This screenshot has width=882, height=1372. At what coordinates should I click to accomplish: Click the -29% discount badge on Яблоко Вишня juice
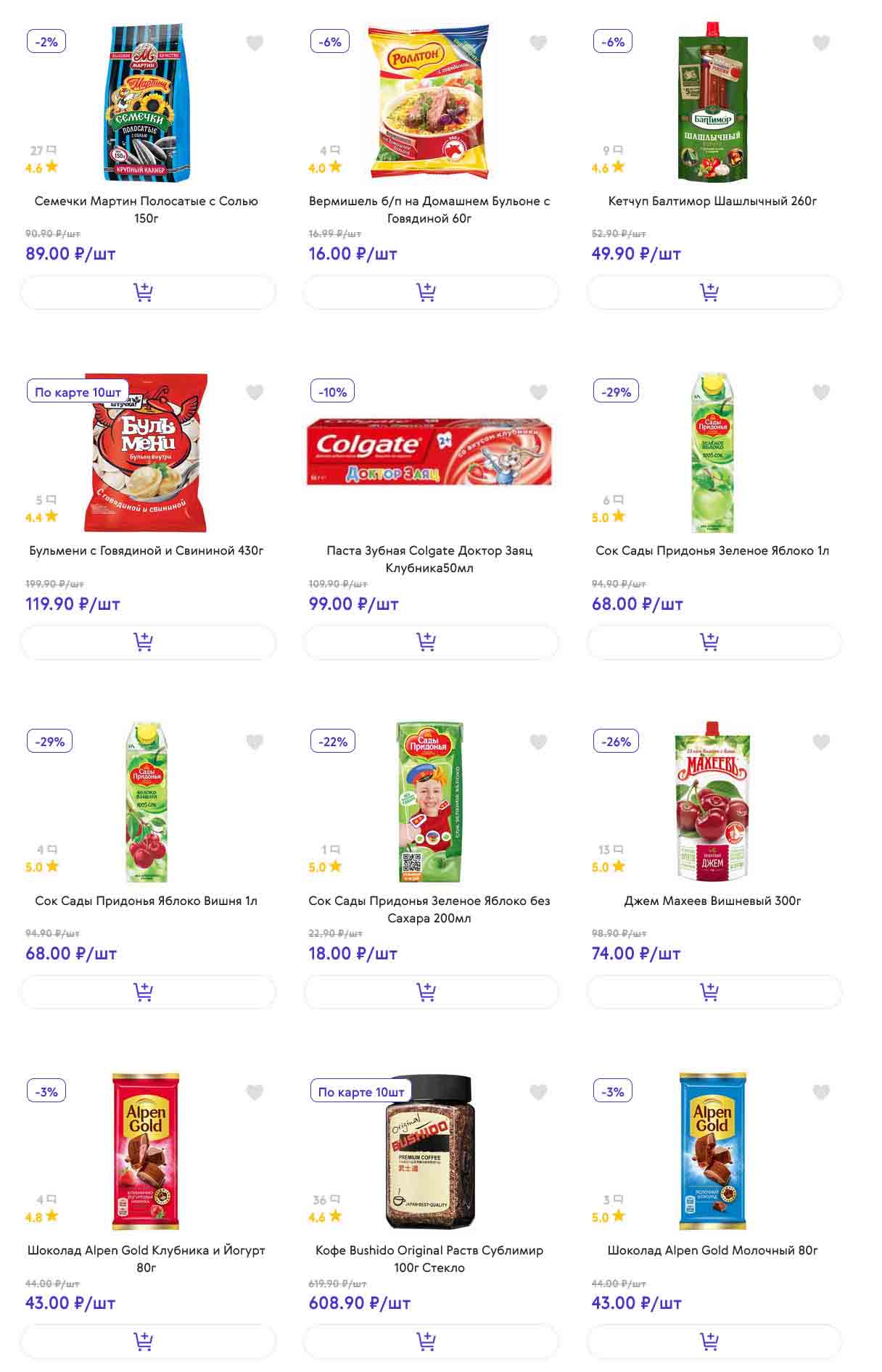(50, 741)
